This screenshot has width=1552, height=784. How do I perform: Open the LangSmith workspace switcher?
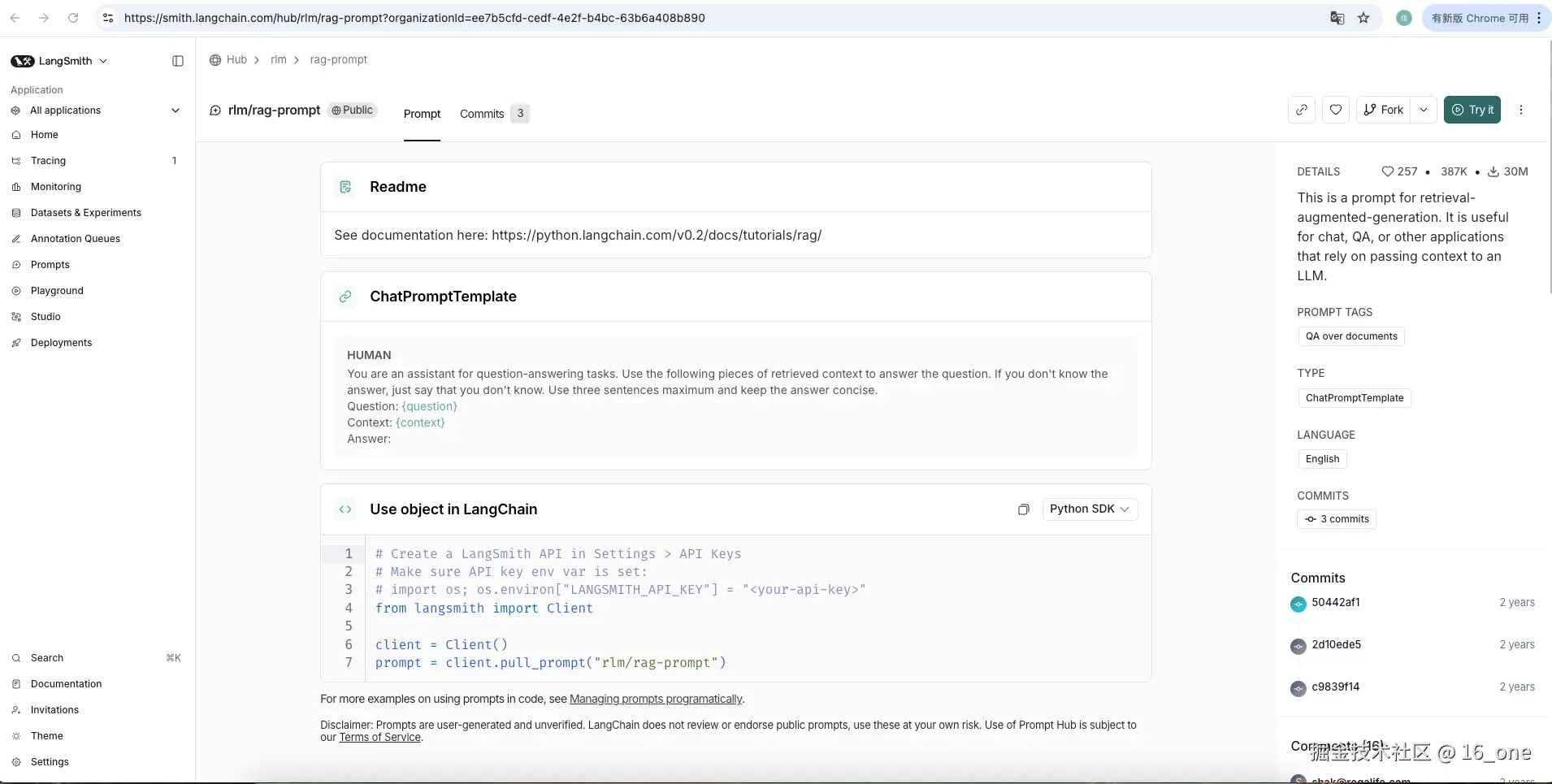[x=59, y=61]
